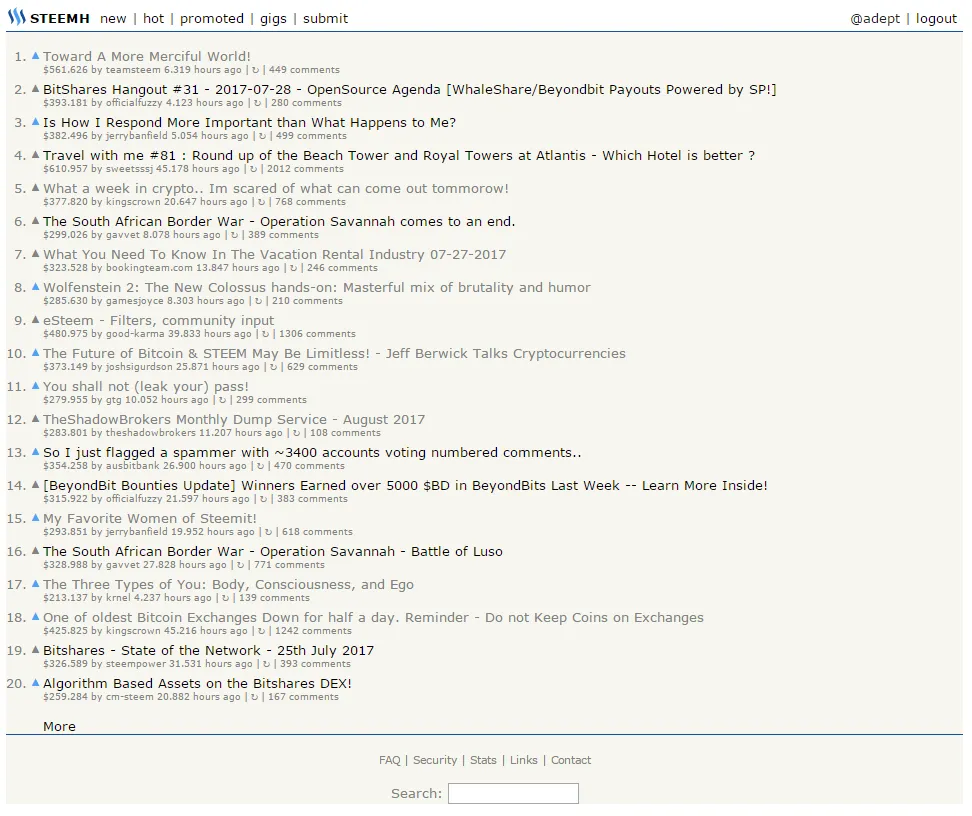Upvote Bitshares State of the Network post
The height and width of the screenshot is (816, 972).
pos(35,649)
